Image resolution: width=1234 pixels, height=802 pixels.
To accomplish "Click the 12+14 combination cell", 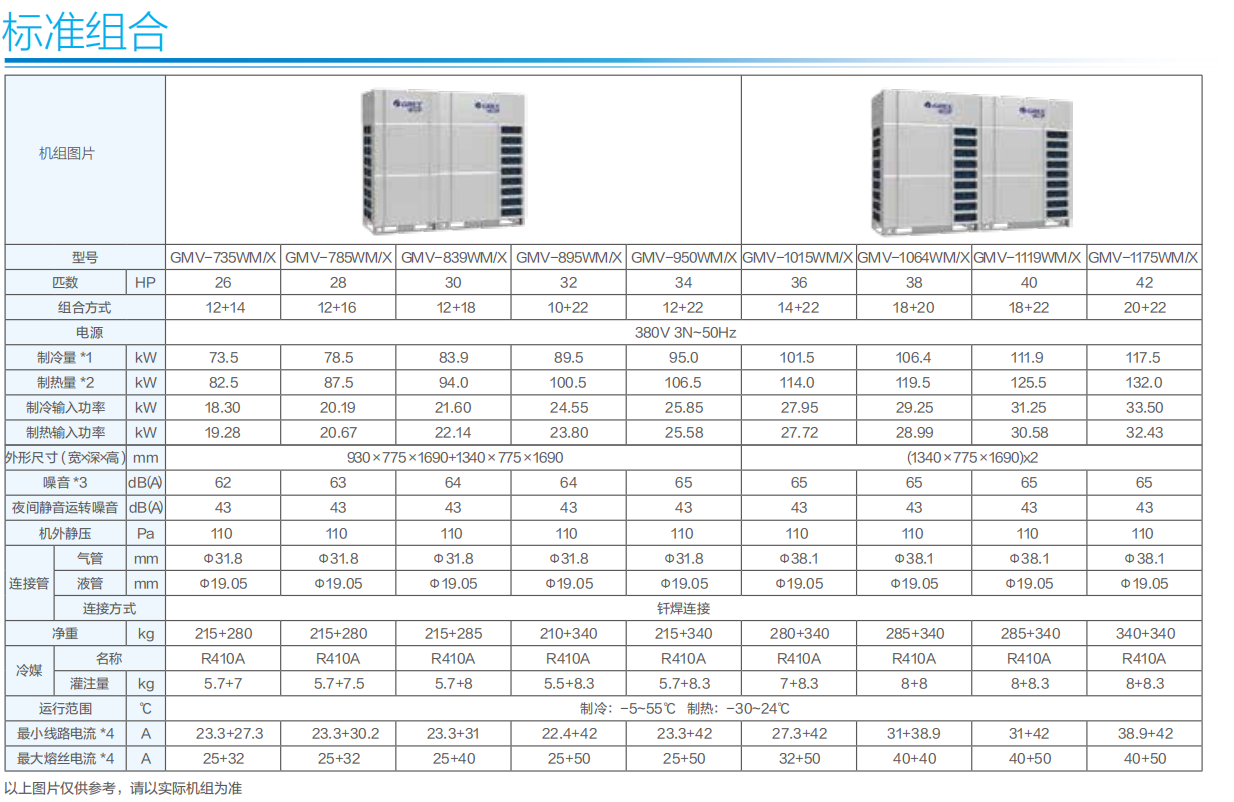I will [x=223, y=307].
